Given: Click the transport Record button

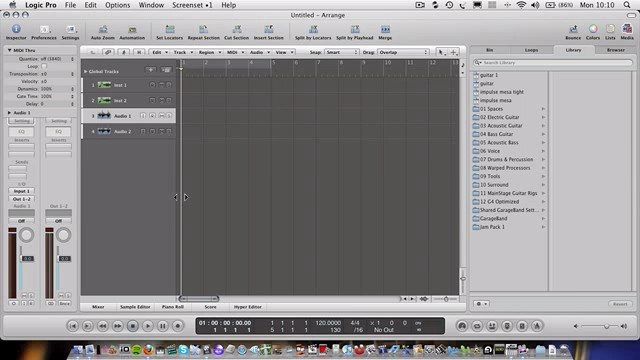Looking at the screenshot, I should pos(178,326).
